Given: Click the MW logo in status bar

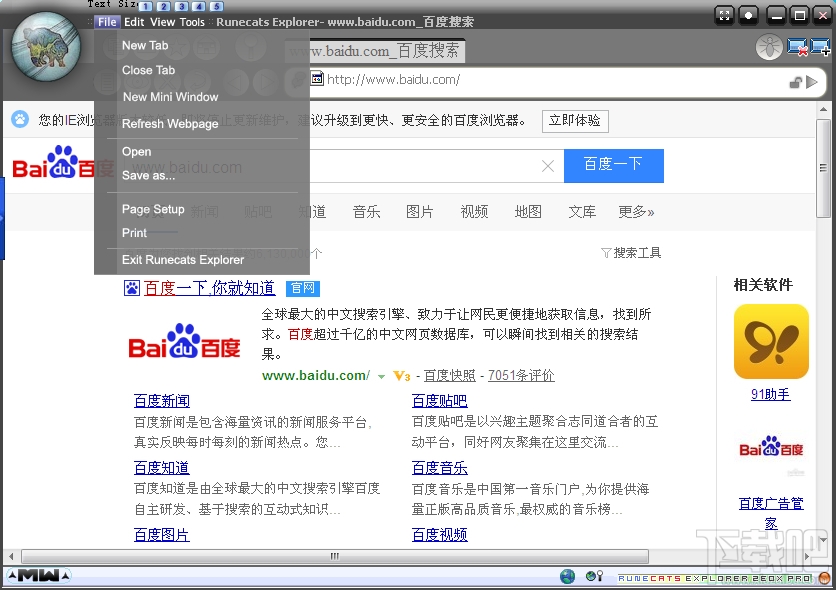Looking at the screenshot, I should click(x=38, y=576).
